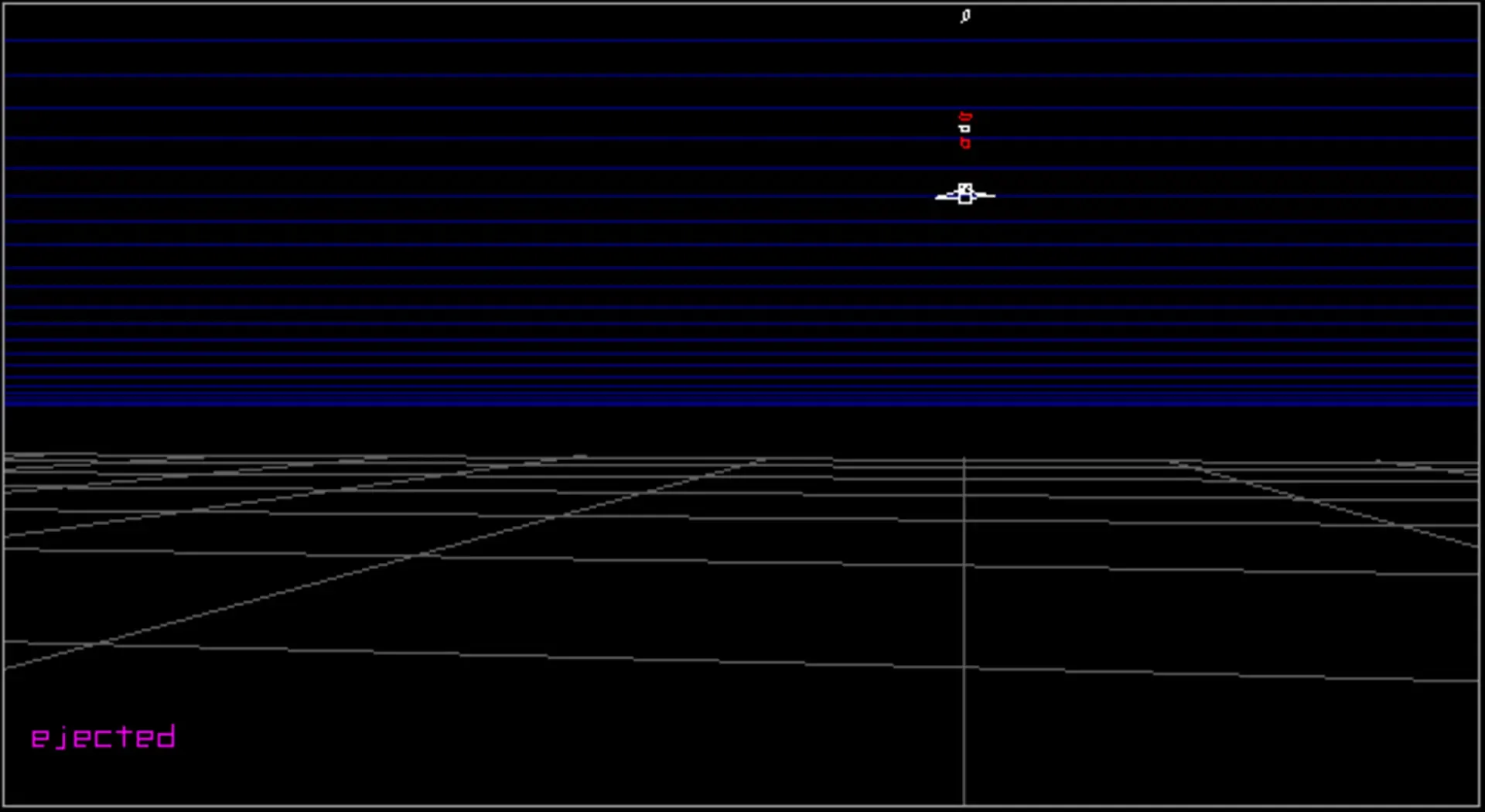This screenshot has height=812, width=1485.
Task: Click the bottom end of the vertical ground line
Action: click(x=964, y=803)
